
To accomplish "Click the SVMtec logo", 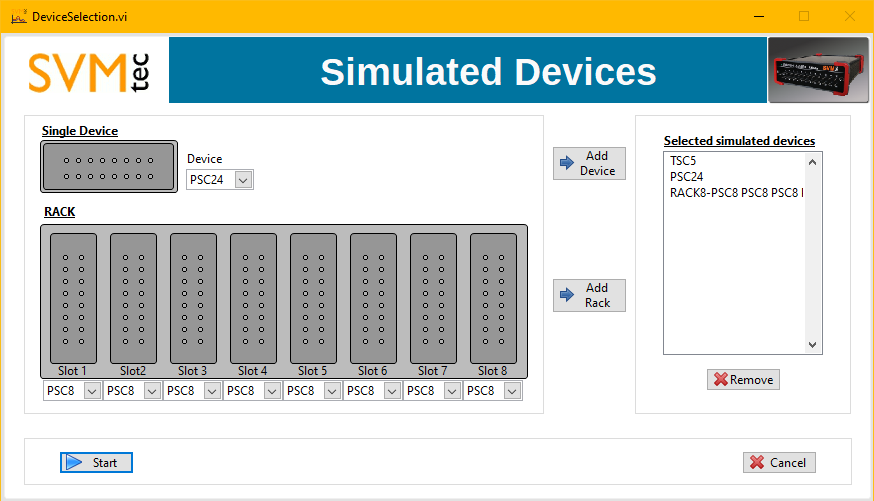I will (89, 72).
